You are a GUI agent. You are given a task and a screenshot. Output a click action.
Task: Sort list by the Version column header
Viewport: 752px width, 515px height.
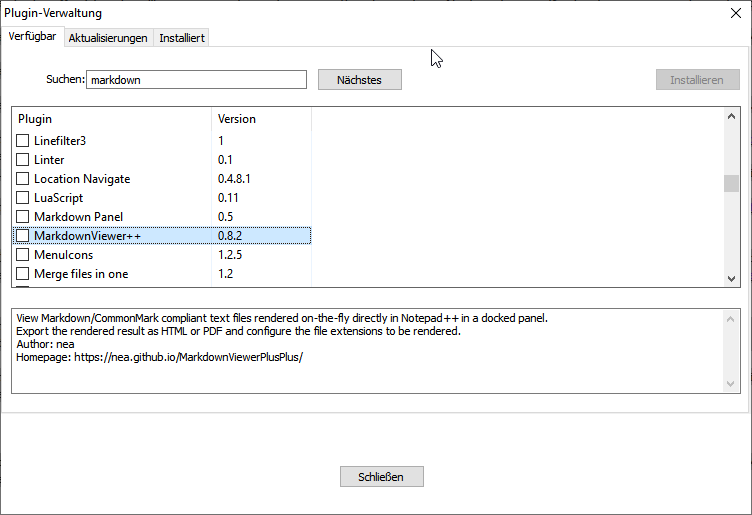tap(260, 119)
